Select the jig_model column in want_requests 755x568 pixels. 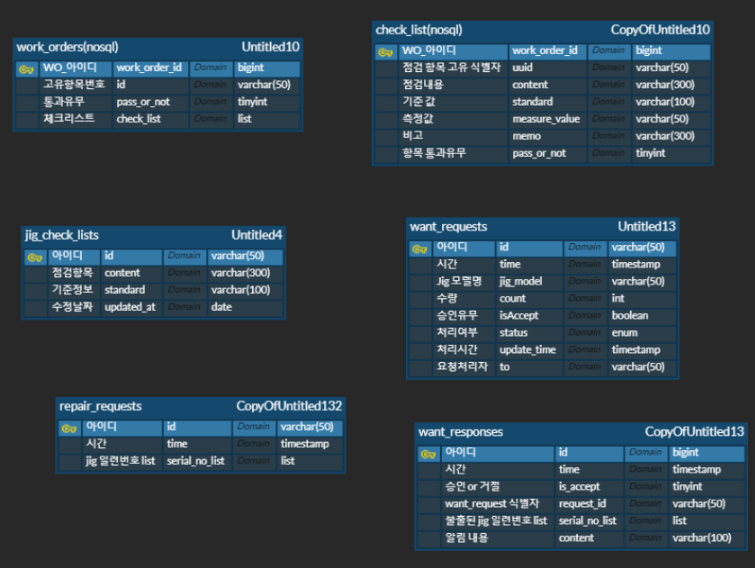coord(520,282)
